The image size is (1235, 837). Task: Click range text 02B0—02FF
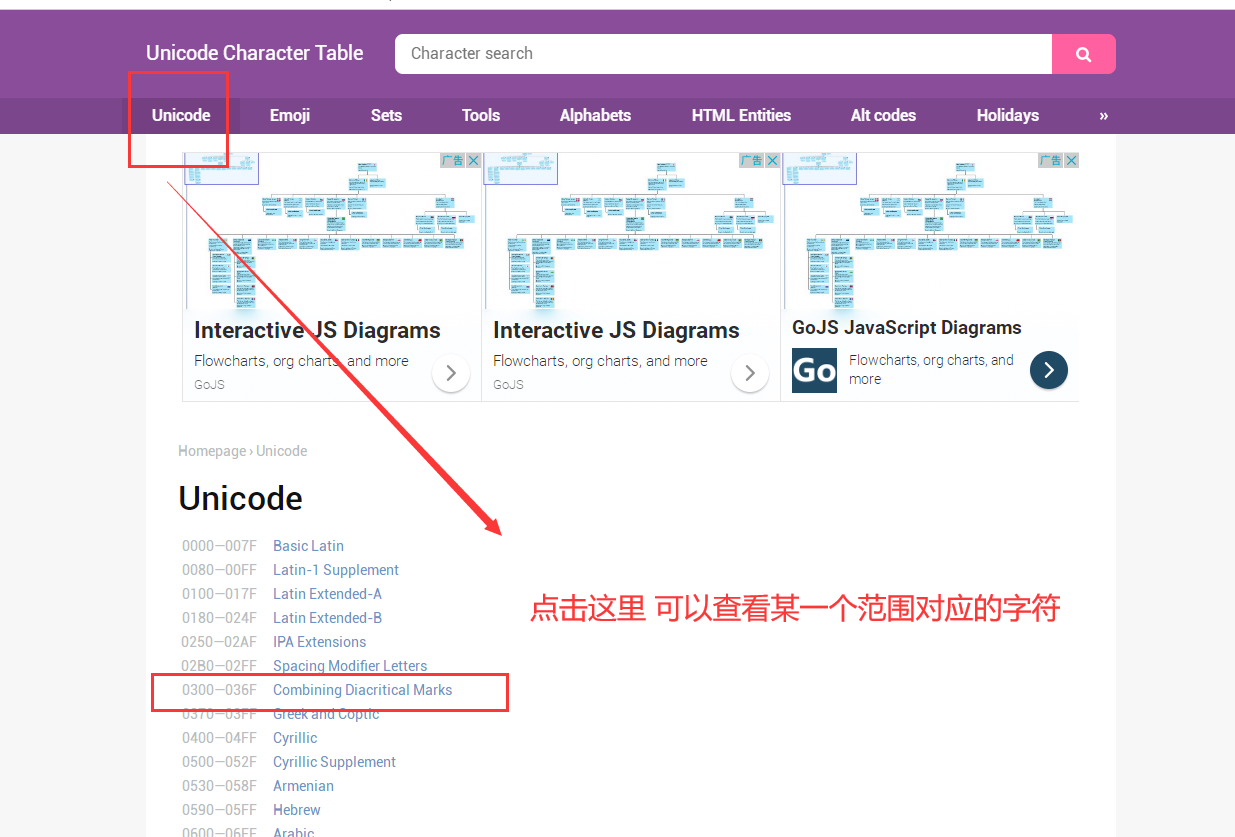pyautogui.click(x=219, y=666)
